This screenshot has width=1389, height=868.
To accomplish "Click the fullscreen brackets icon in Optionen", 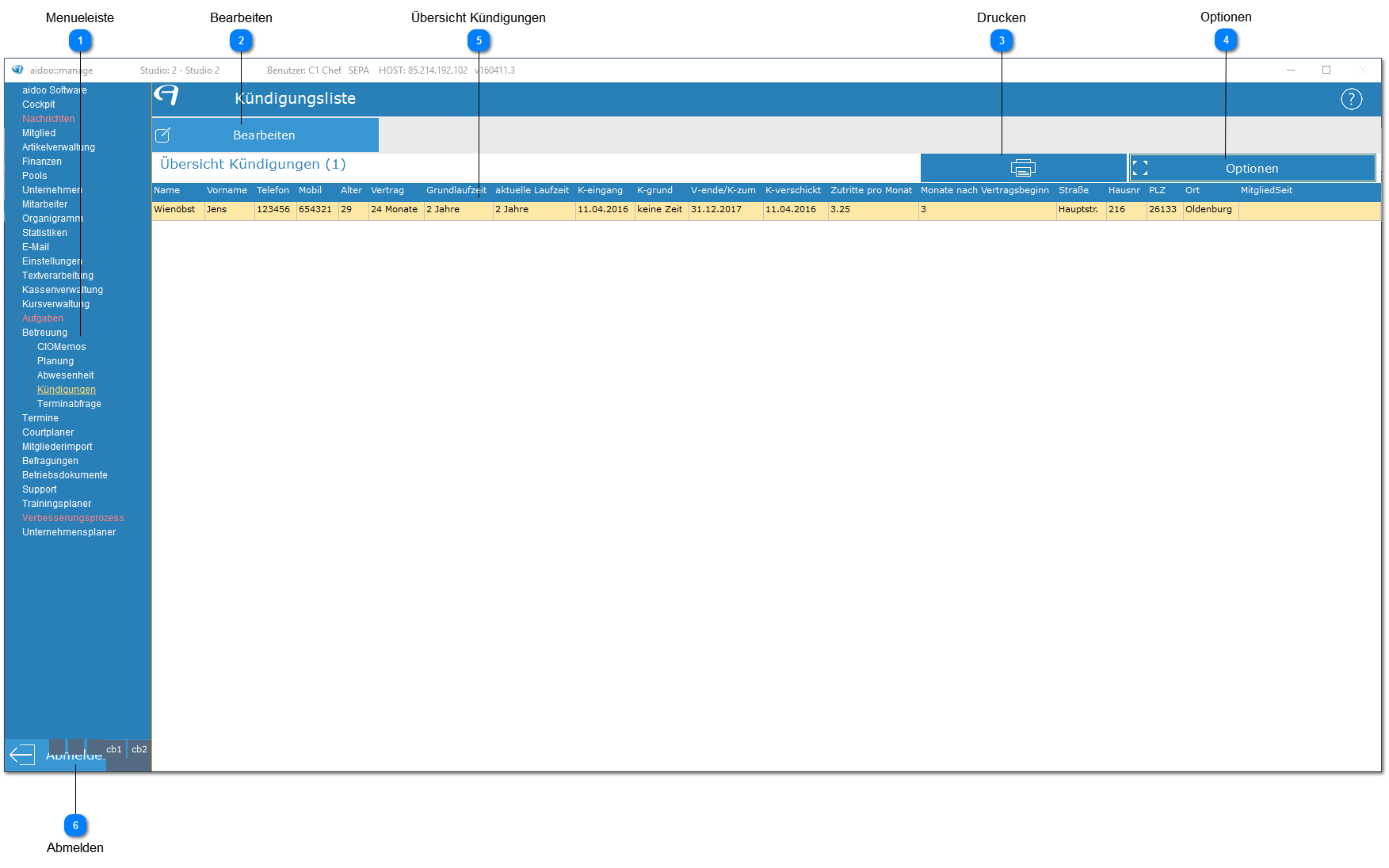I will pos(1140,168).
